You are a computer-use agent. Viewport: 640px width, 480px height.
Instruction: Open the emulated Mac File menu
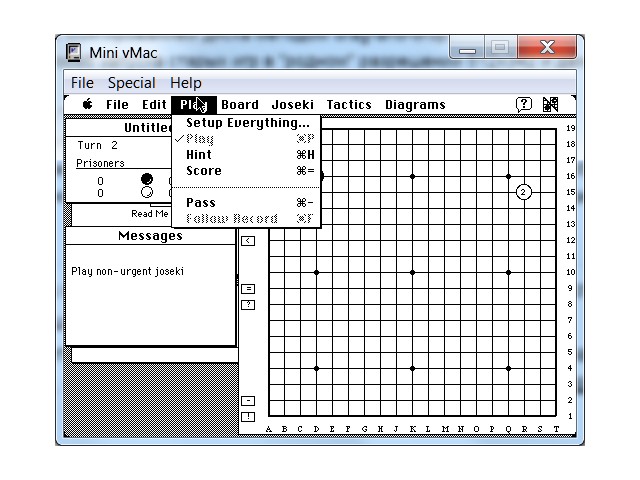[117, 105]
